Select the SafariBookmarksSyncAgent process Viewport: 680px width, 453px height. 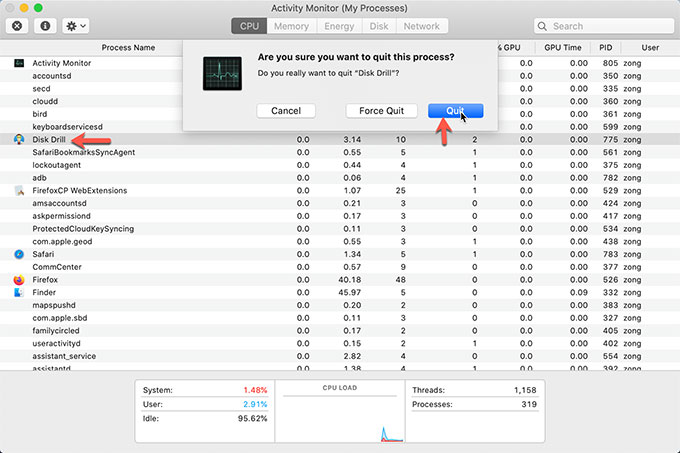(84, 152)
